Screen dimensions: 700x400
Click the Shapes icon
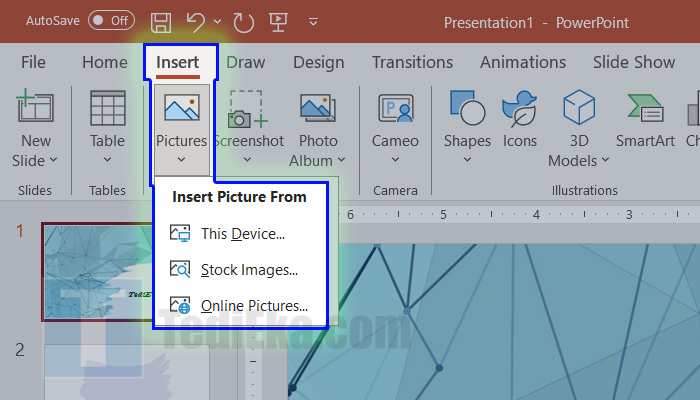point(467,108)
